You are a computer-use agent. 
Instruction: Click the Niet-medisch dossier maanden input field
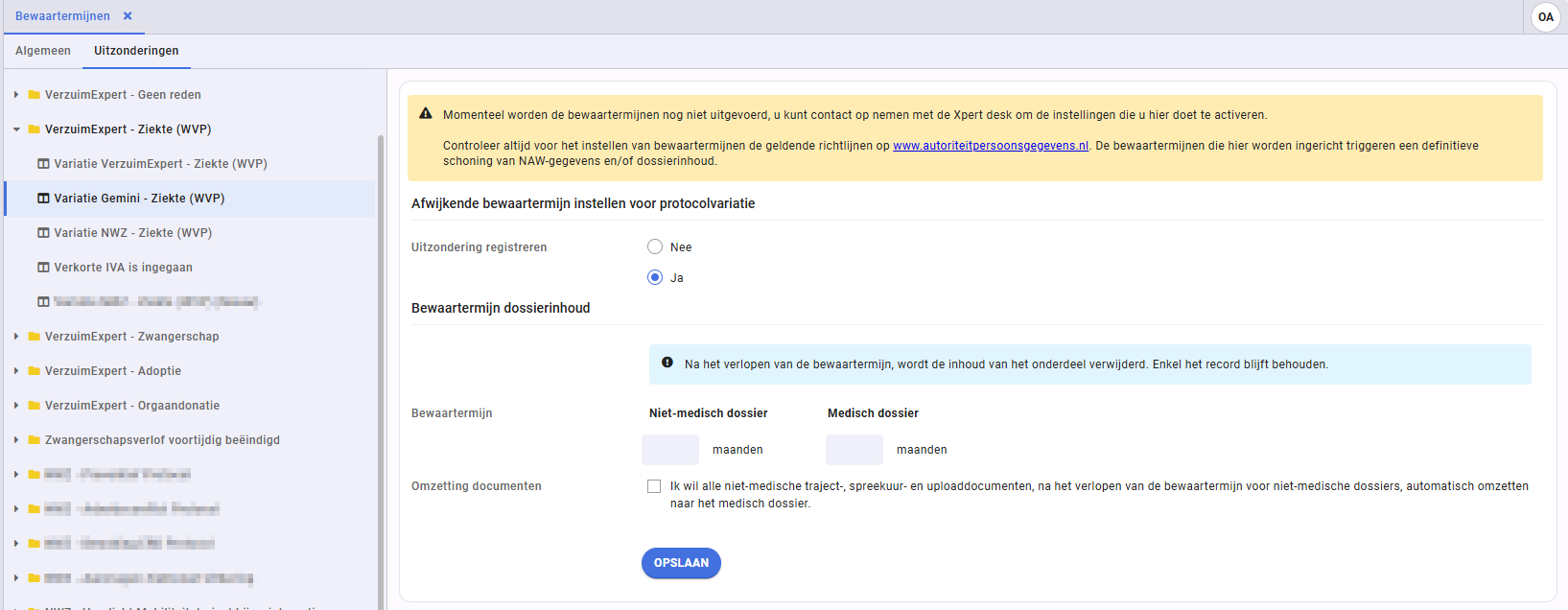click(x=670, y=450)
